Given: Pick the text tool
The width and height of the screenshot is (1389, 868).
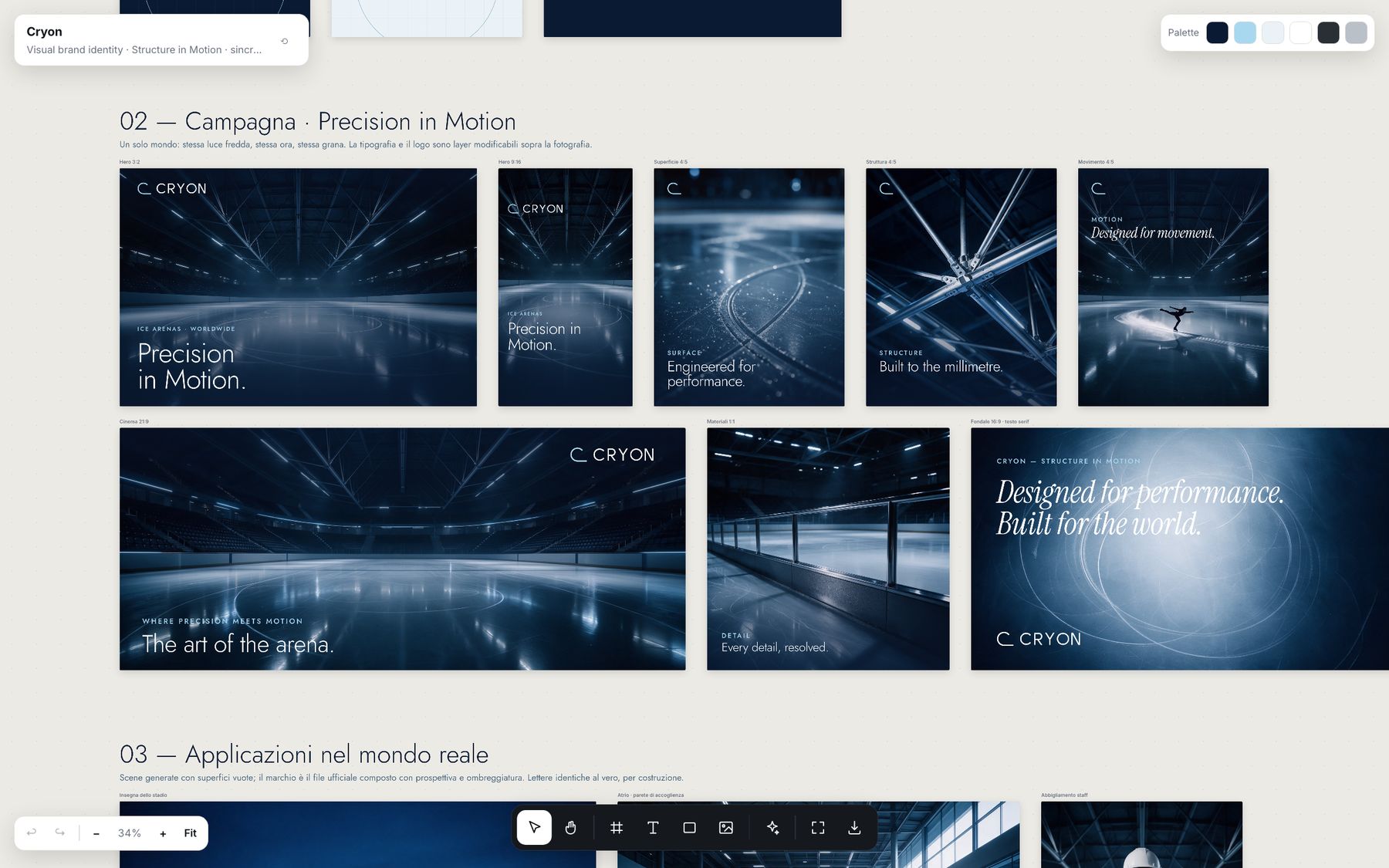Looking at the screenshot, I should coord(653,828).
